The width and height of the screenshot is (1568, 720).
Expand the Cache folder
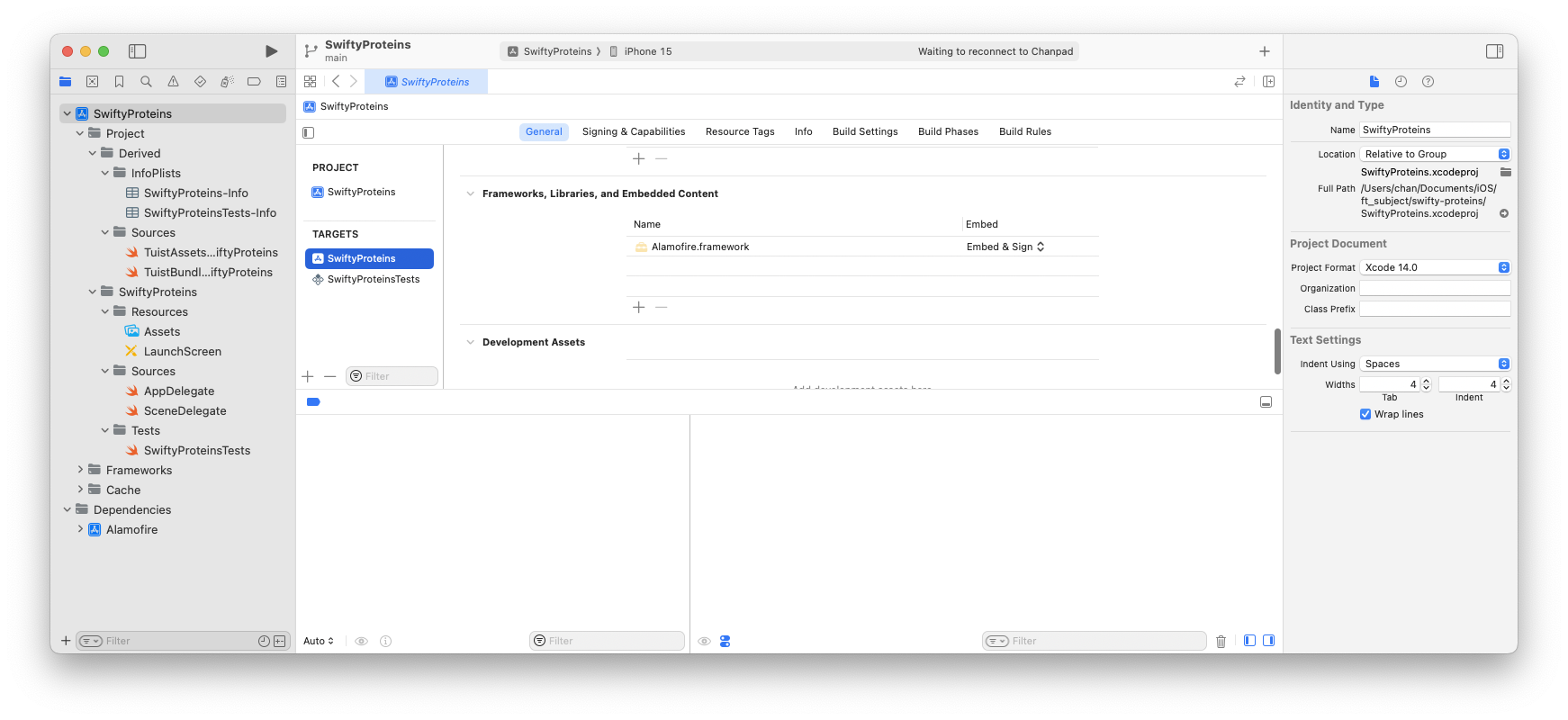[x=79, y=490]
